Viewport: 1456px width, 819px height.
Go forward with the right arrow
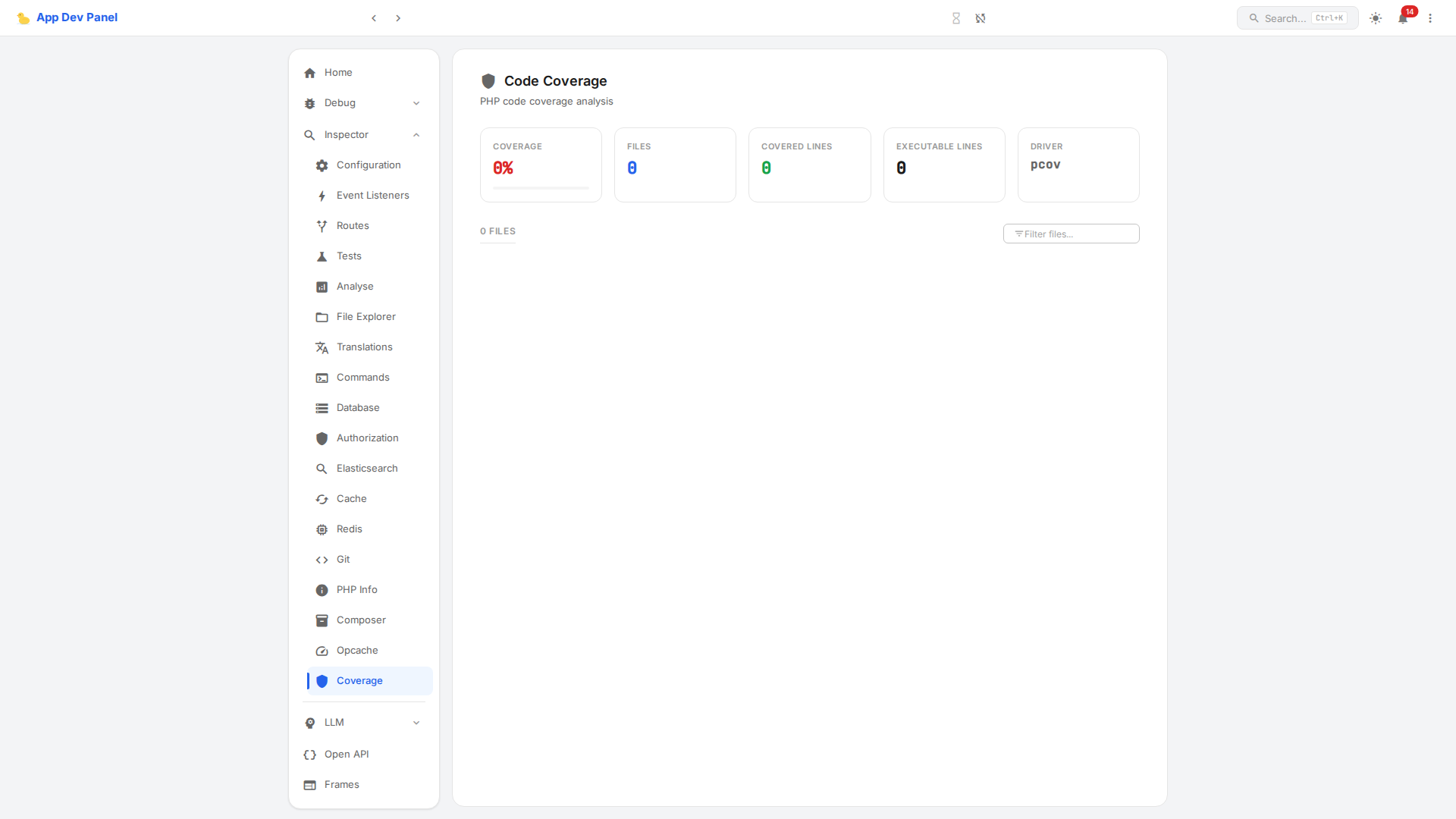pyautogui.click(x=398, y=18)
